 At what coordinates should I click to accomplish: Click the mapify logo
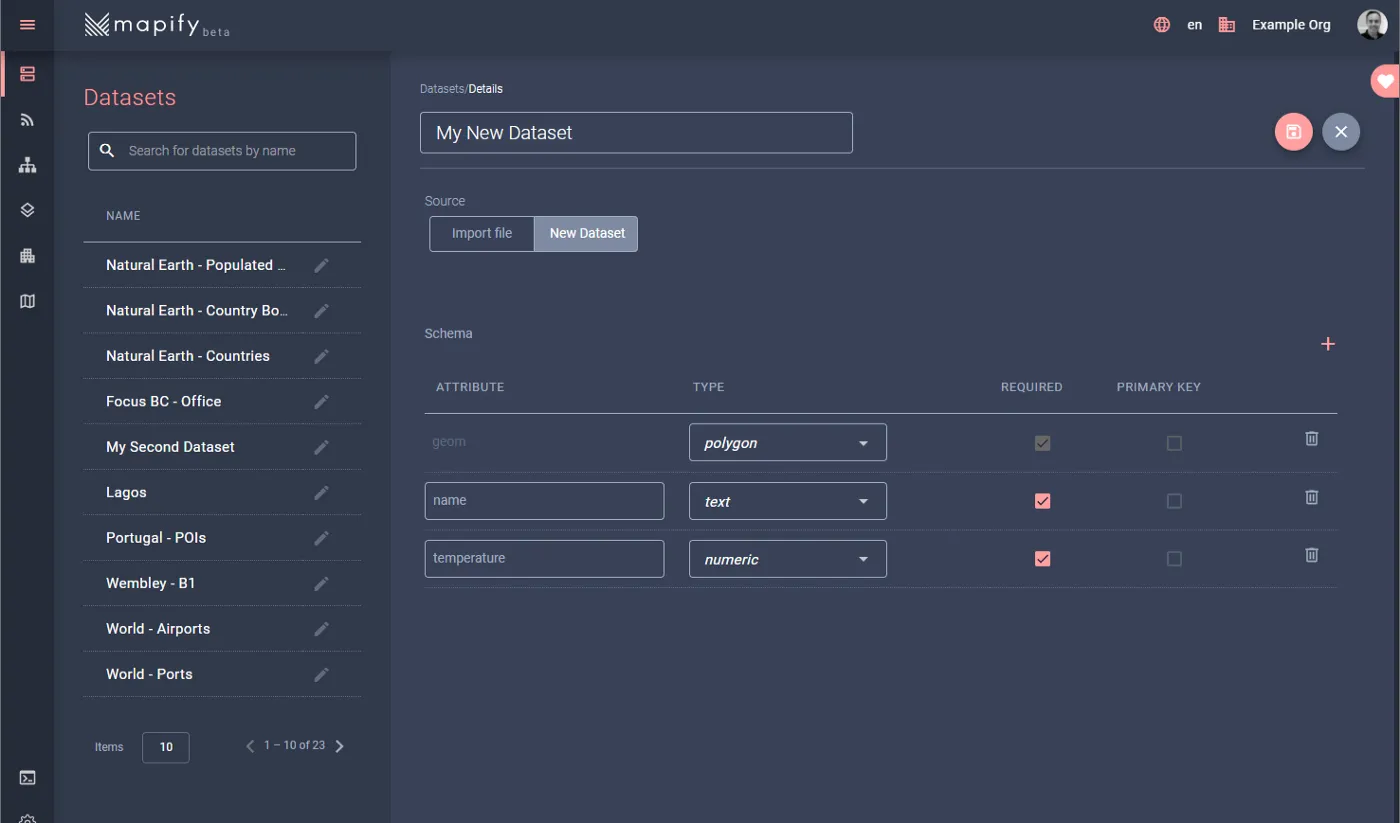click(x=157, y=25)
